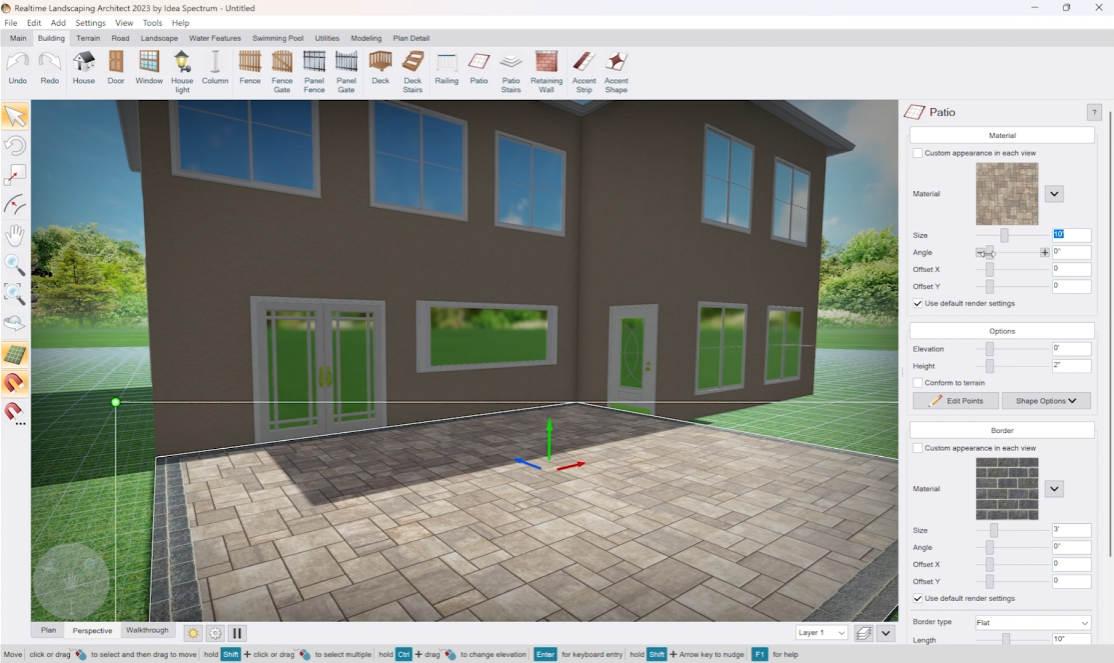
Task: Switch to the Swimming Pool tab
Action: [278, 38]
